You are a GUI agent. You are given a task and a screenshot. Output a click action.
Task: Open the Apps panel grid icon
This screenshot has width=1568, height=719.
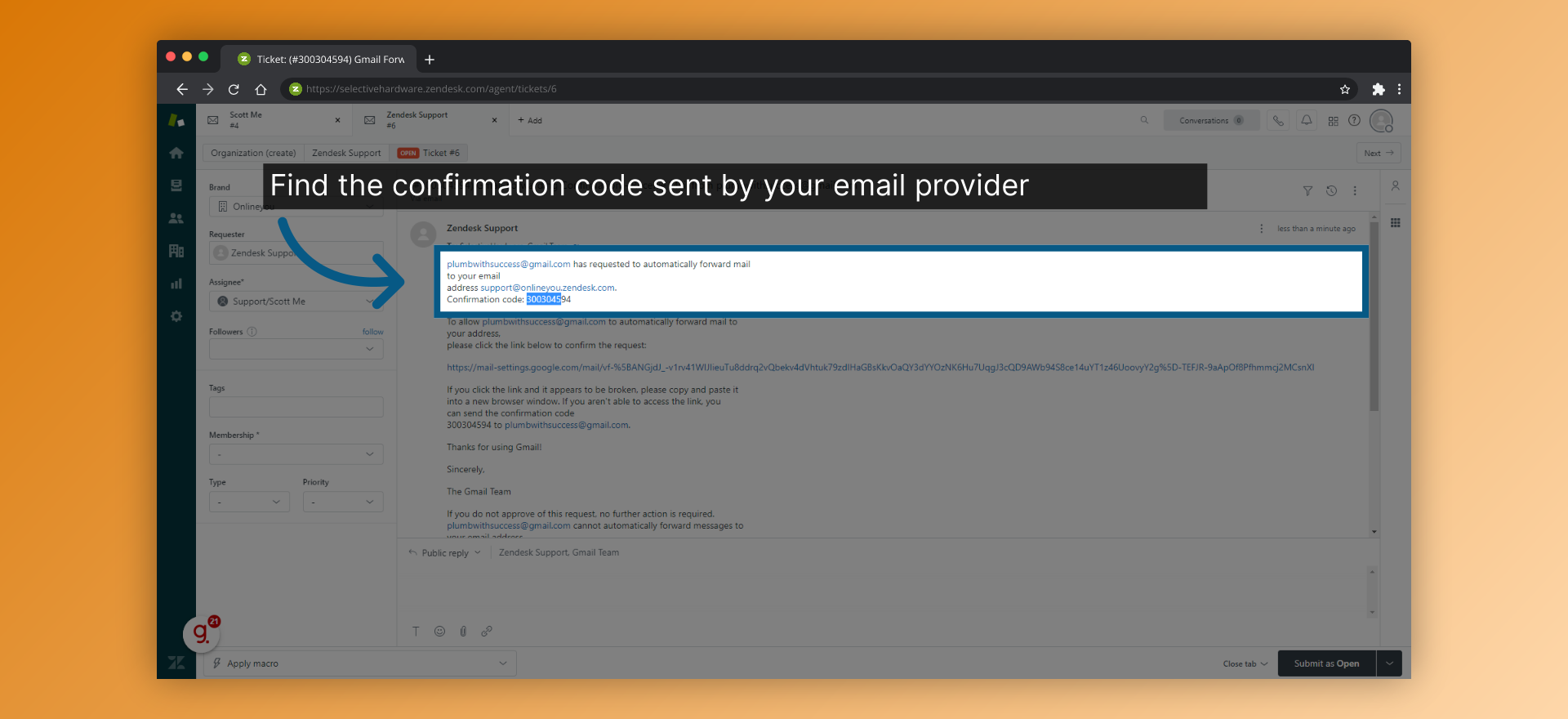coord(1396,223)
